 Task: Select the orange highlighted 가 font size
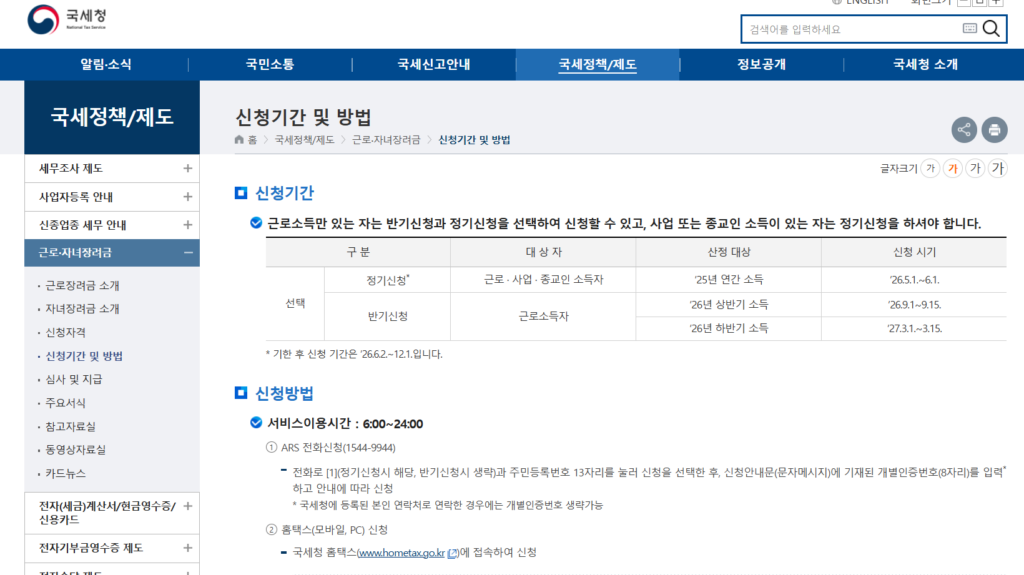[x=953, y=168]
